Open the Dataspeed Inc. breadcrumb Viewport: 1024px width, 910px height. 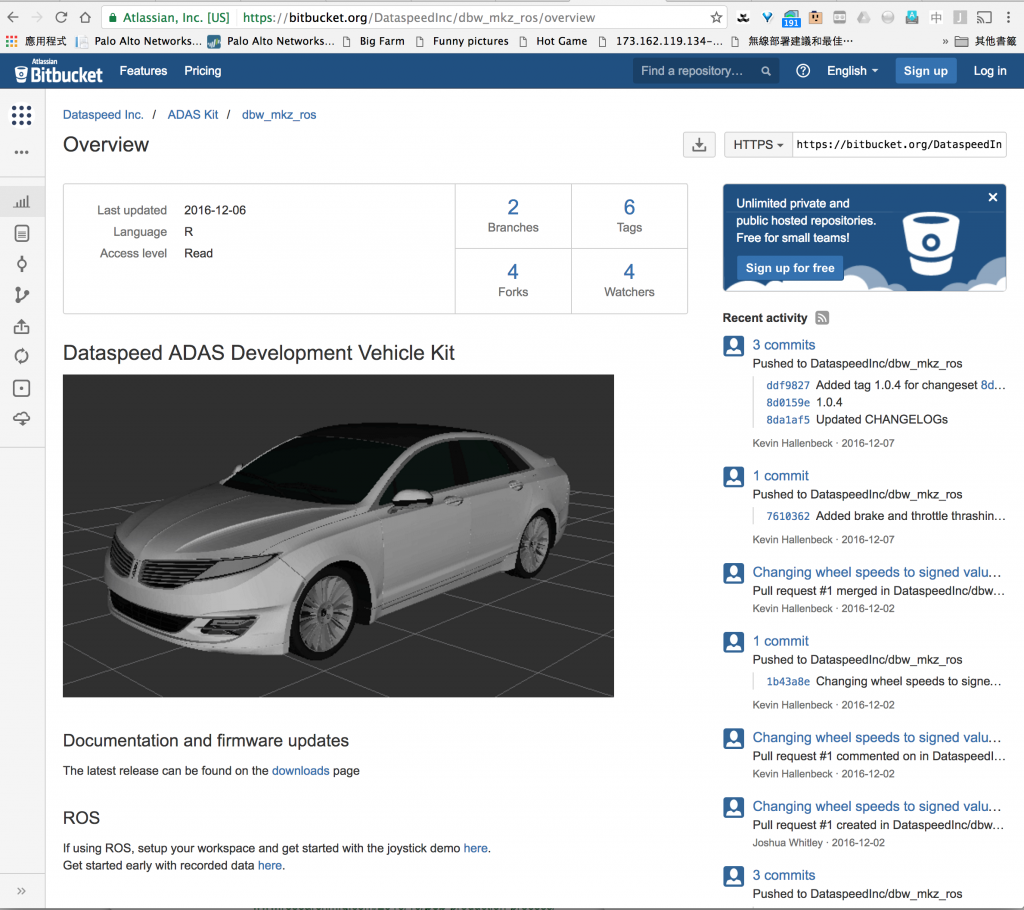click(x=103, y=115)
